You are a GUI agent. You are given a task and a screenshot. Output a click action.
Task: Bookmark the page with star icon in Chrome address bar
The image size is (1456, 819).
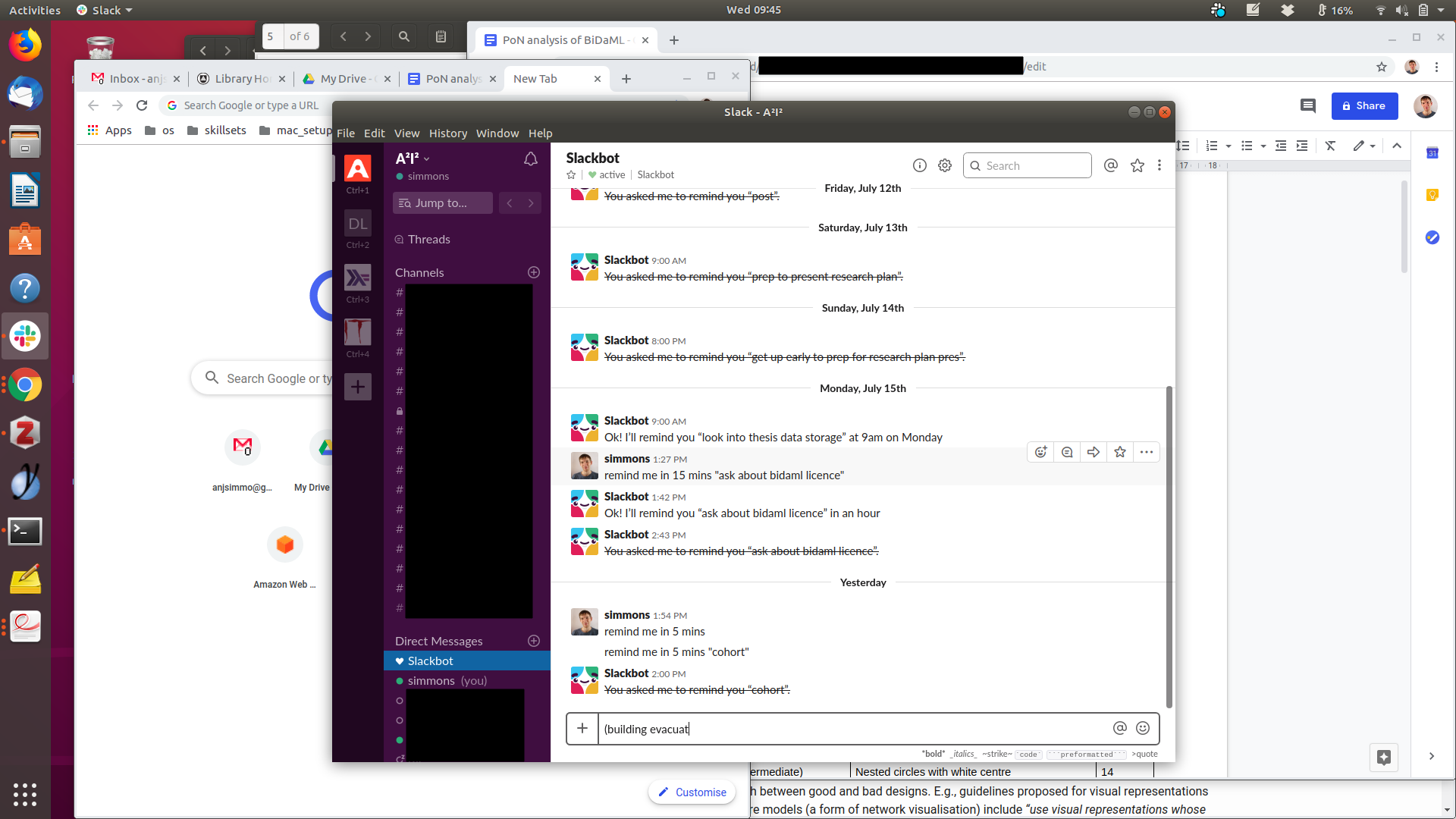tap(1382, 67)
